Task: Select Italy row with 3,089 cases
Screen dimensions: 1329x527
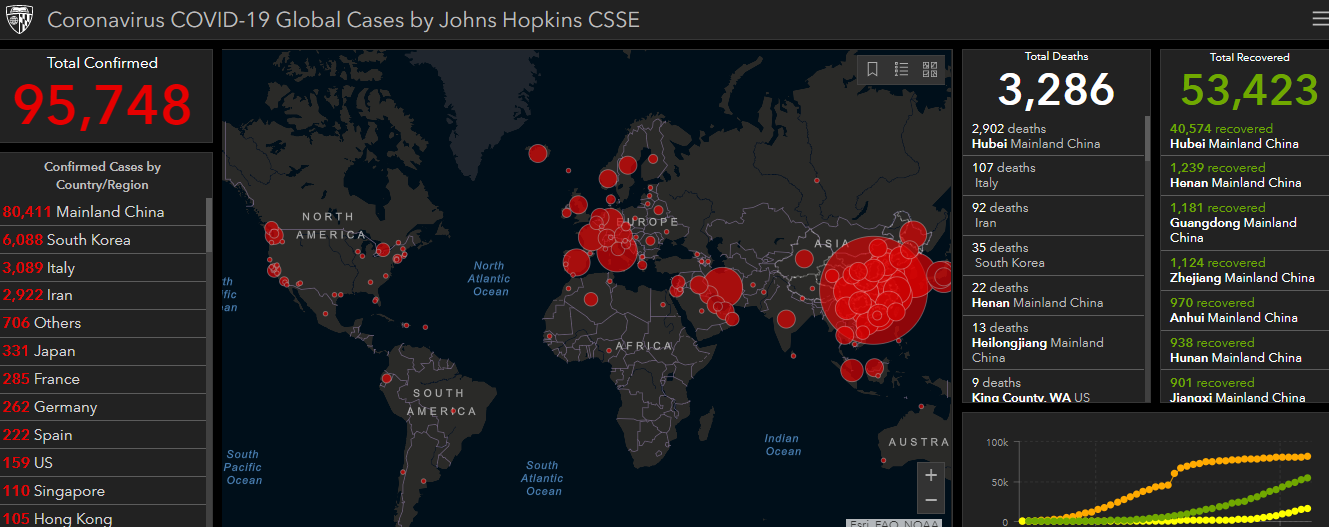Action: [103, 268]
